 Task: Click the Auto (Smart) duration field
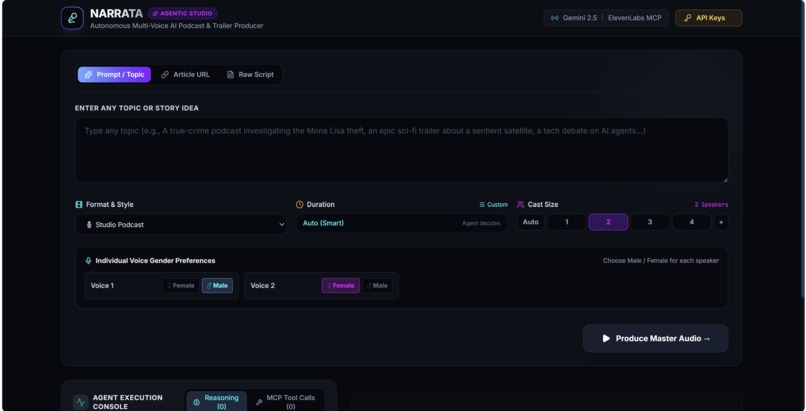coord(401,223)
